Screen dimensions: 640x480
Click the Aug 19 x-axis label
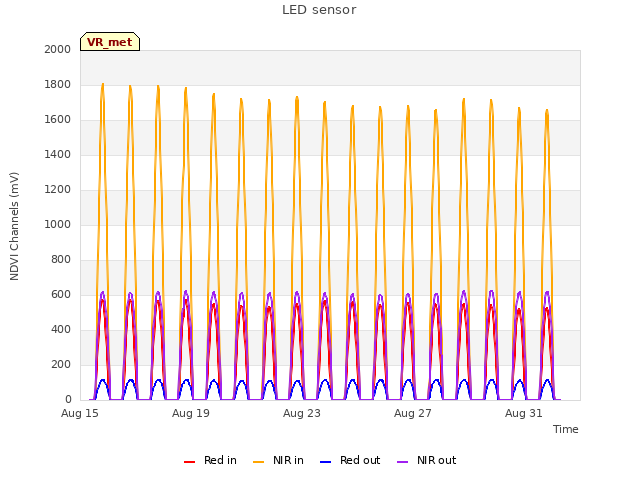pos(191,413)
